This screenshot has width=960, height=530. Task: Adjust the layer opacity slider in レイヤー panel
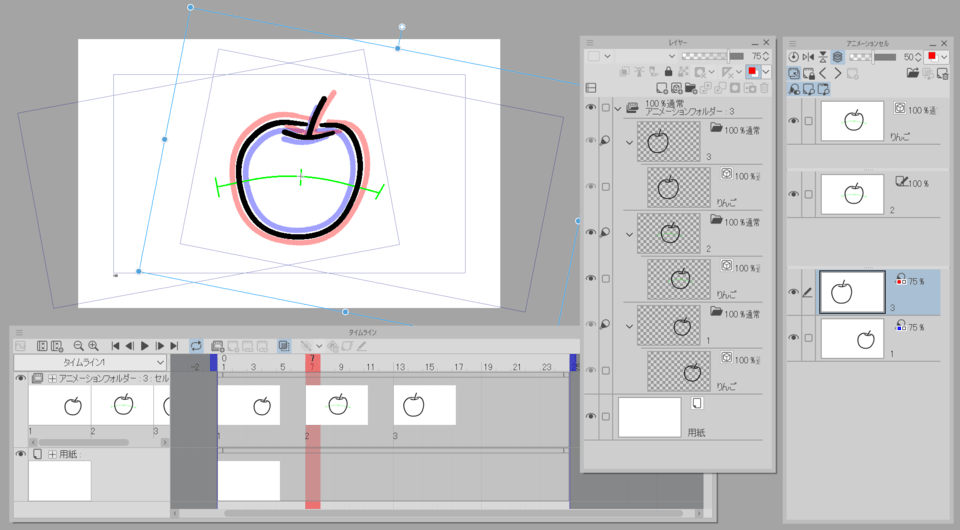pos(713,56)
